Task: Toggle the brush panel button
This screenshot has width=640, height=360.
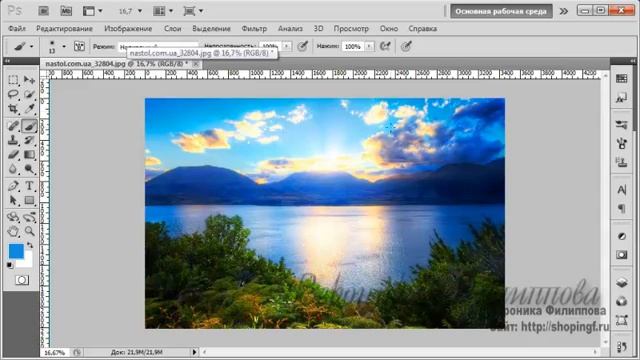Action: [79, 46]
